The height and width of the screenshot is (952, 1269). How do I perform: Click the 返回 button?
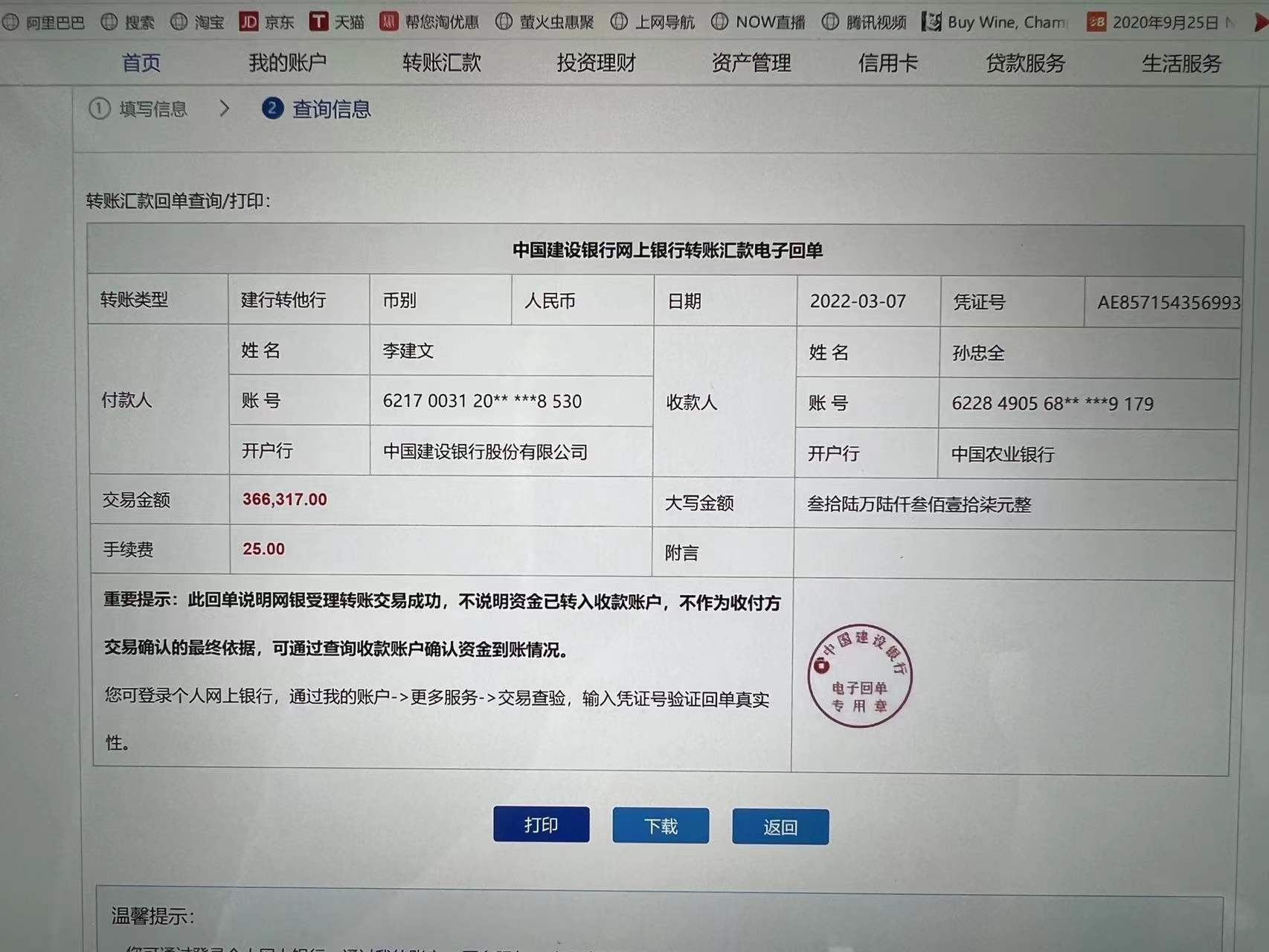(x=780, y=827)
